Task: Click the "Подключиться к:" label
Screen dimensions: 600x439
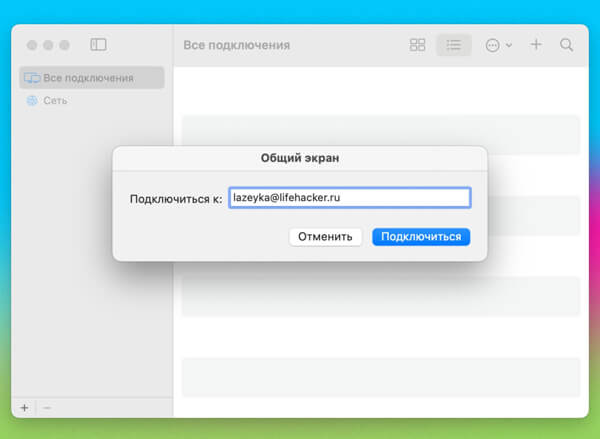Action: [176, 199]
